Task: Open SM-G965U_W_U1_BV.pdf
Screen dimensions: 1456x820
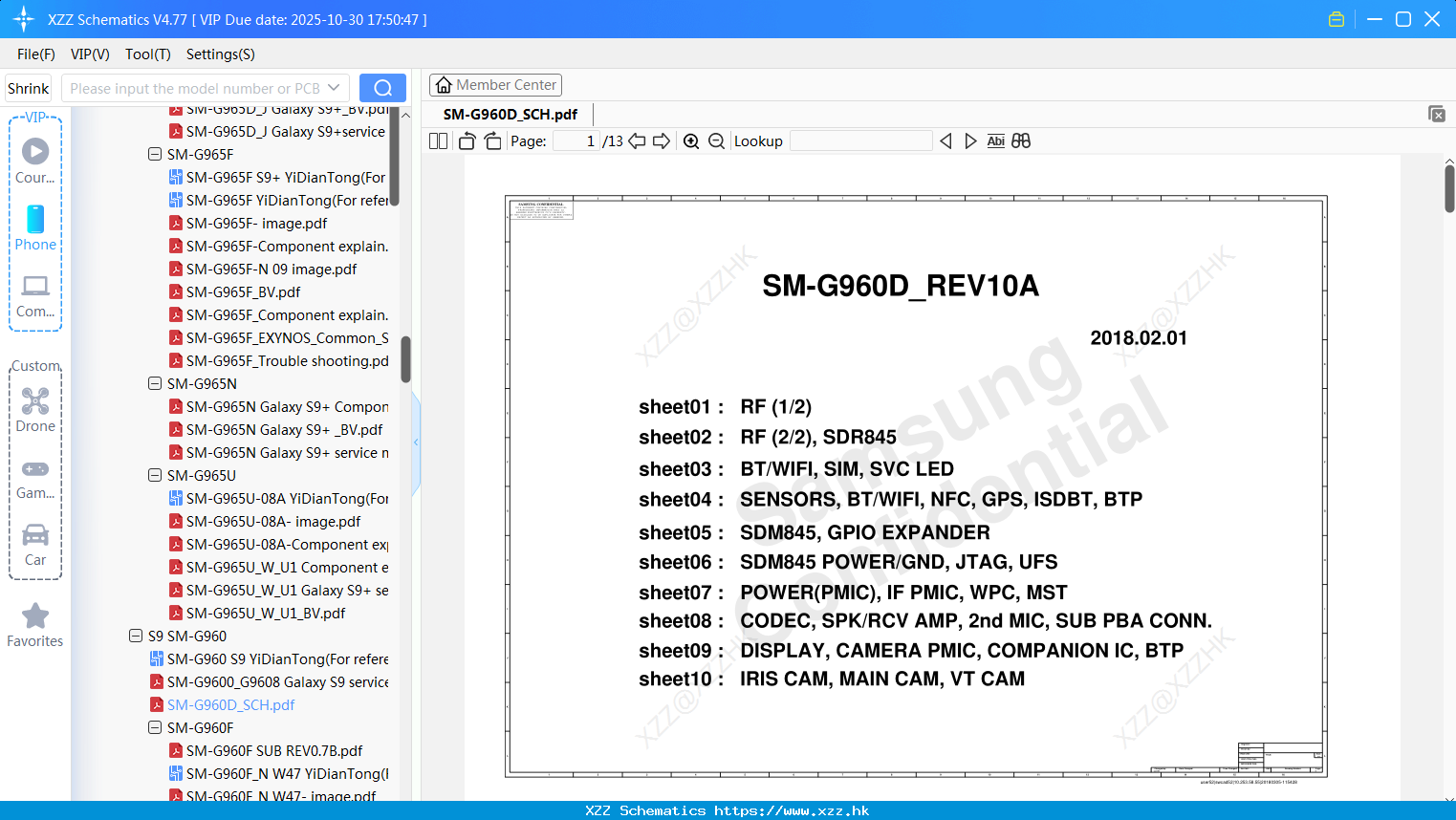Action: pyautogui.click(x=257, y=613)
